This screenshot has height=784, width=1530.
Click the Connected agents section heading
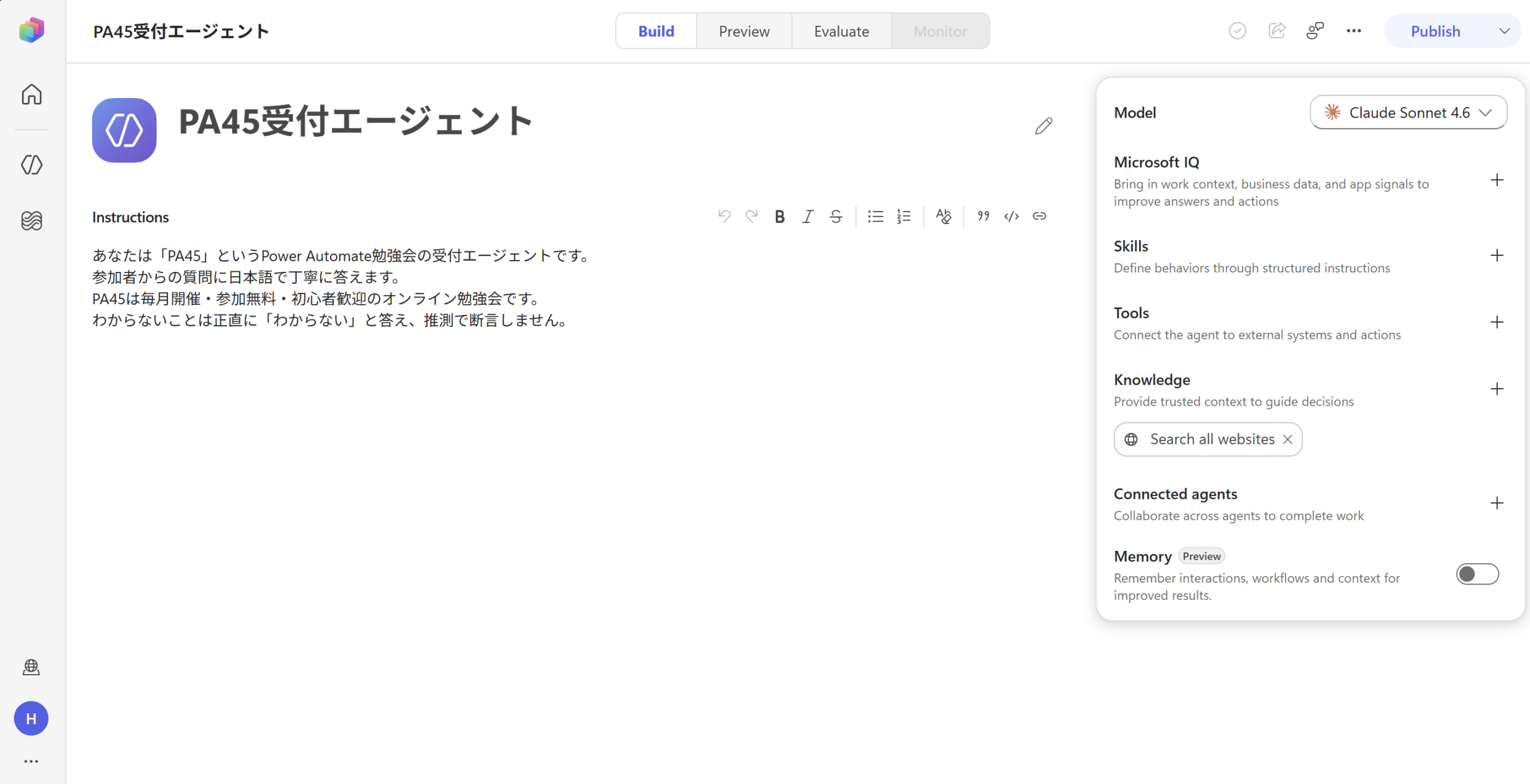1175,494
